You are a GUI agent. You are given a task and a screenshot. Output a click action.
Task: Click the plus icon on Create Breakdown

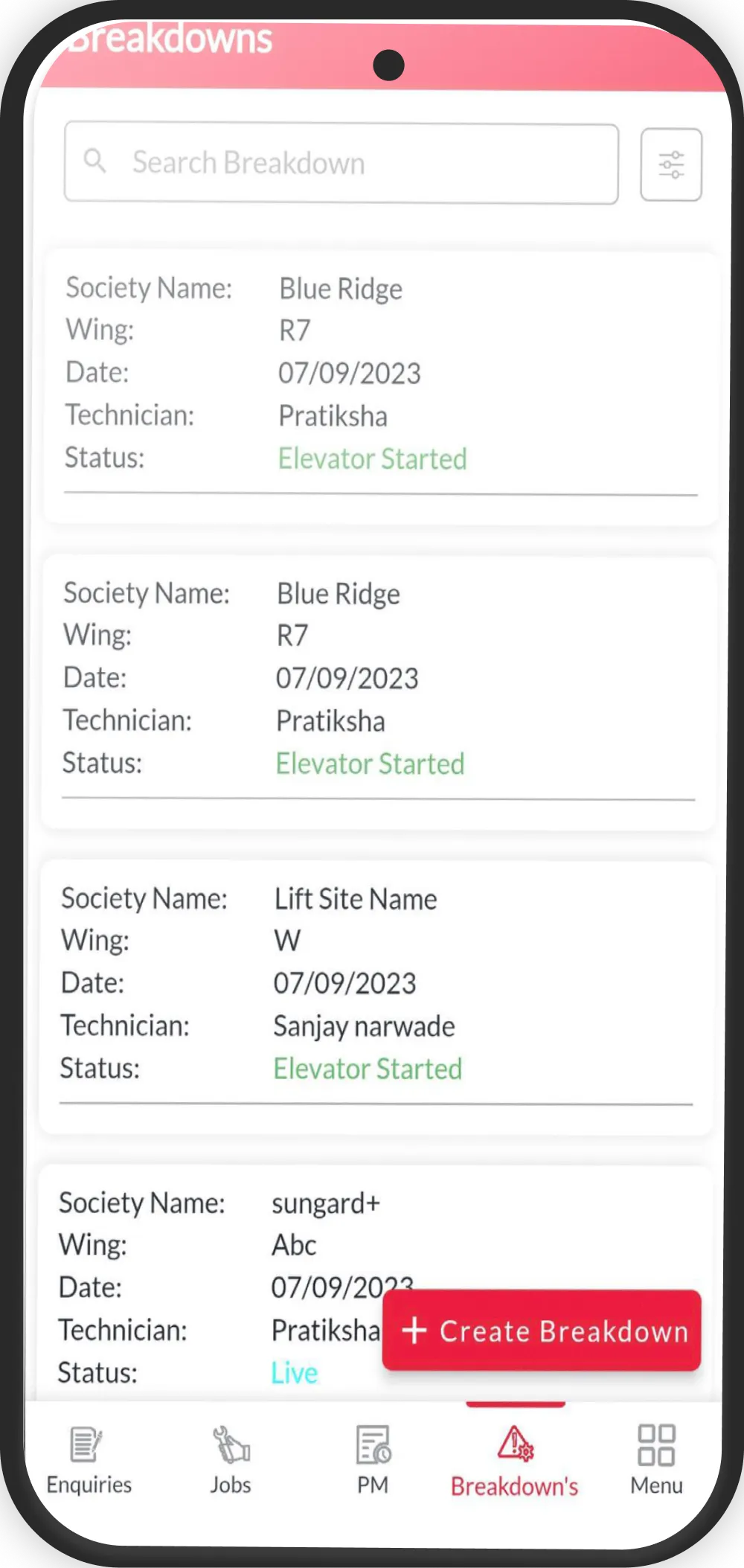[414, 1331]
